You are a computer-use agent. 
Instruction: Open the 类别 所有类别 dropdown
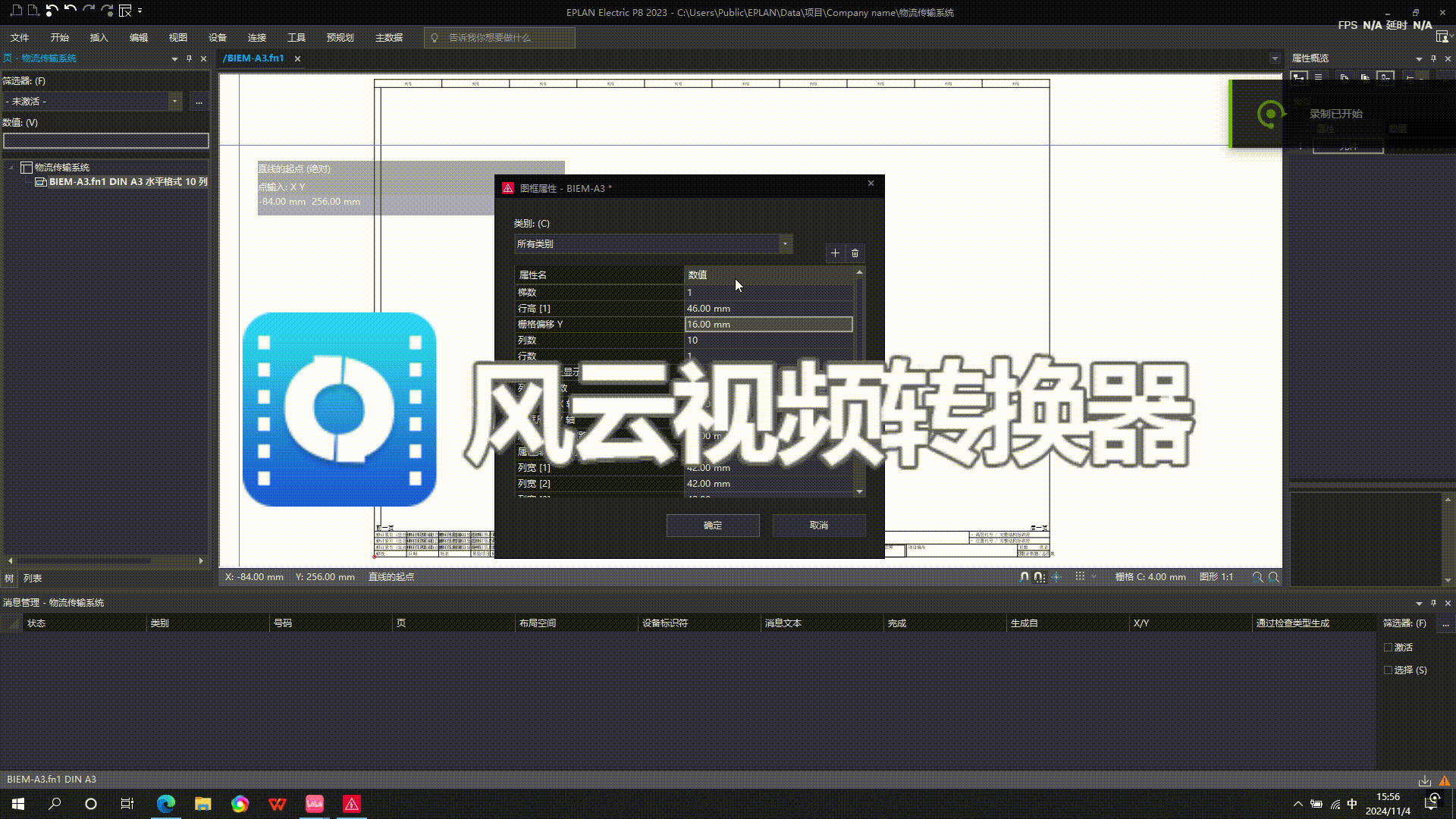(x=785, y=243)
